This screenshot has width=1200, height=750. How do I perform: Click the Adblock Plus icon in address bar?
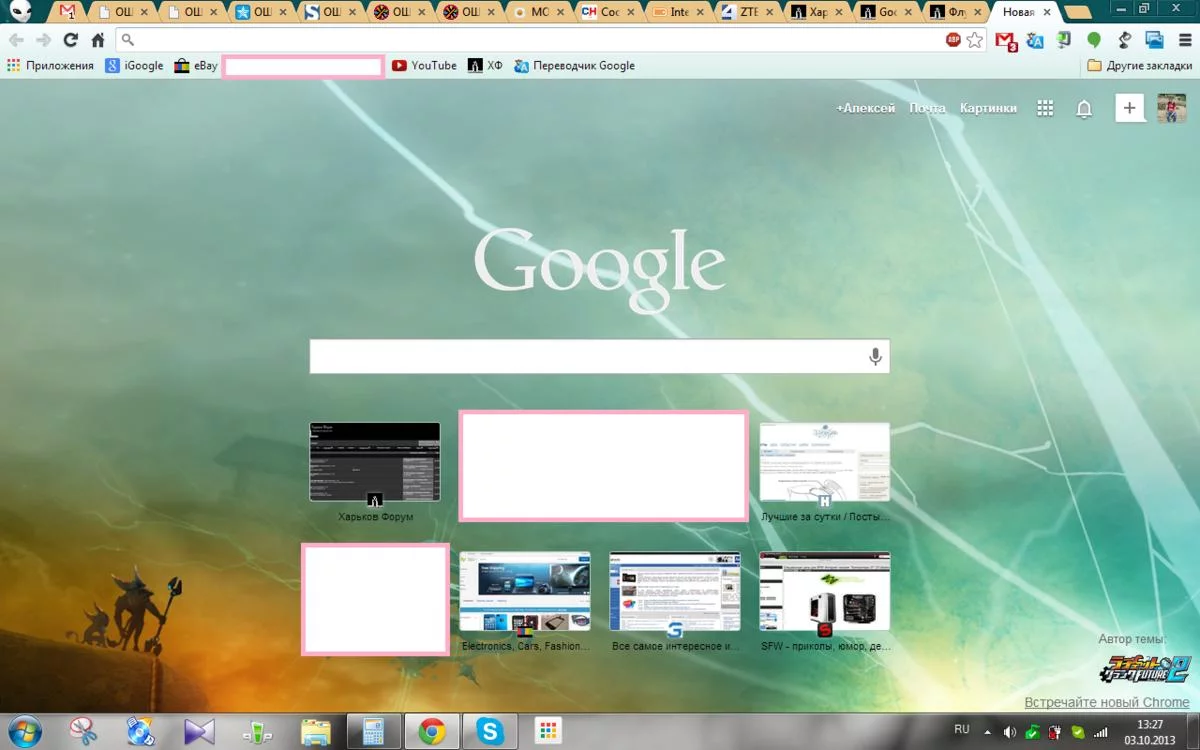click(953, 40)
